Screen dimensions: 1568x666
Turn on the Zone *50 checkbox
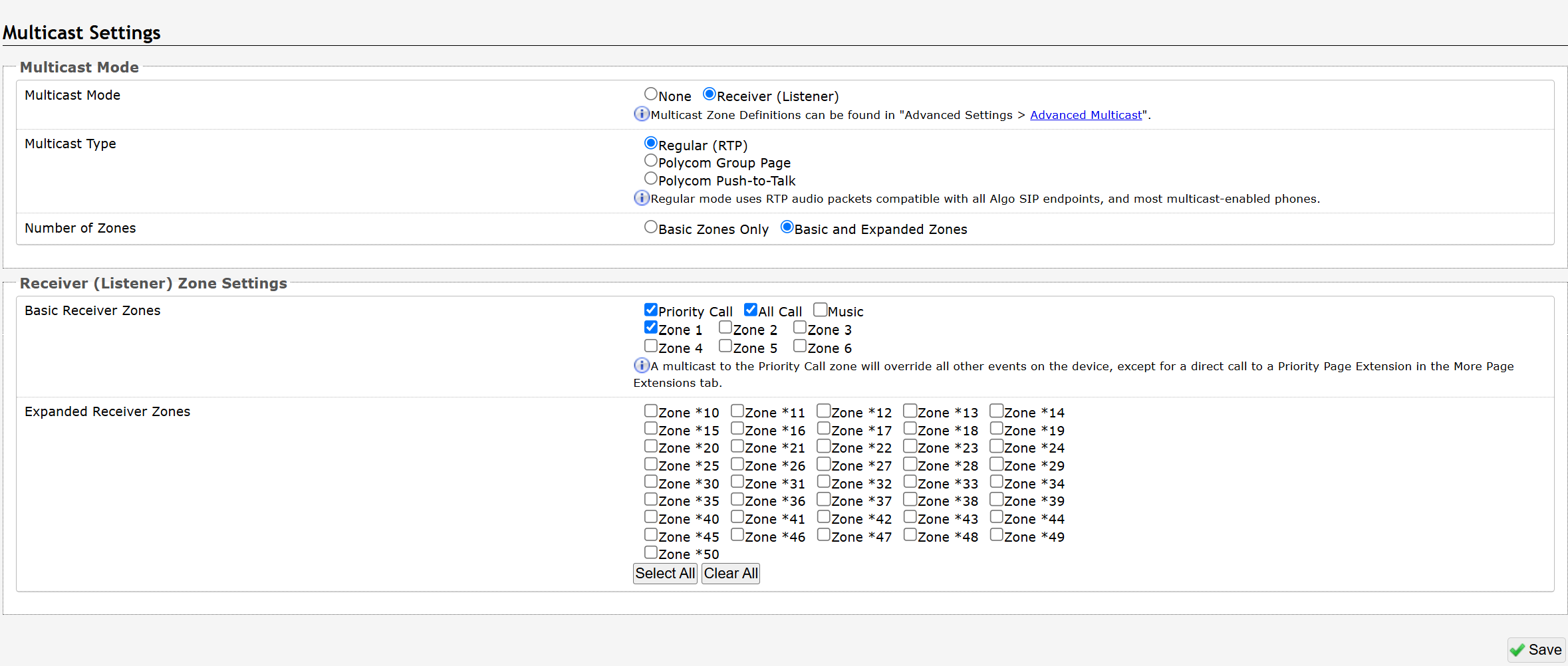pos(651,552)
